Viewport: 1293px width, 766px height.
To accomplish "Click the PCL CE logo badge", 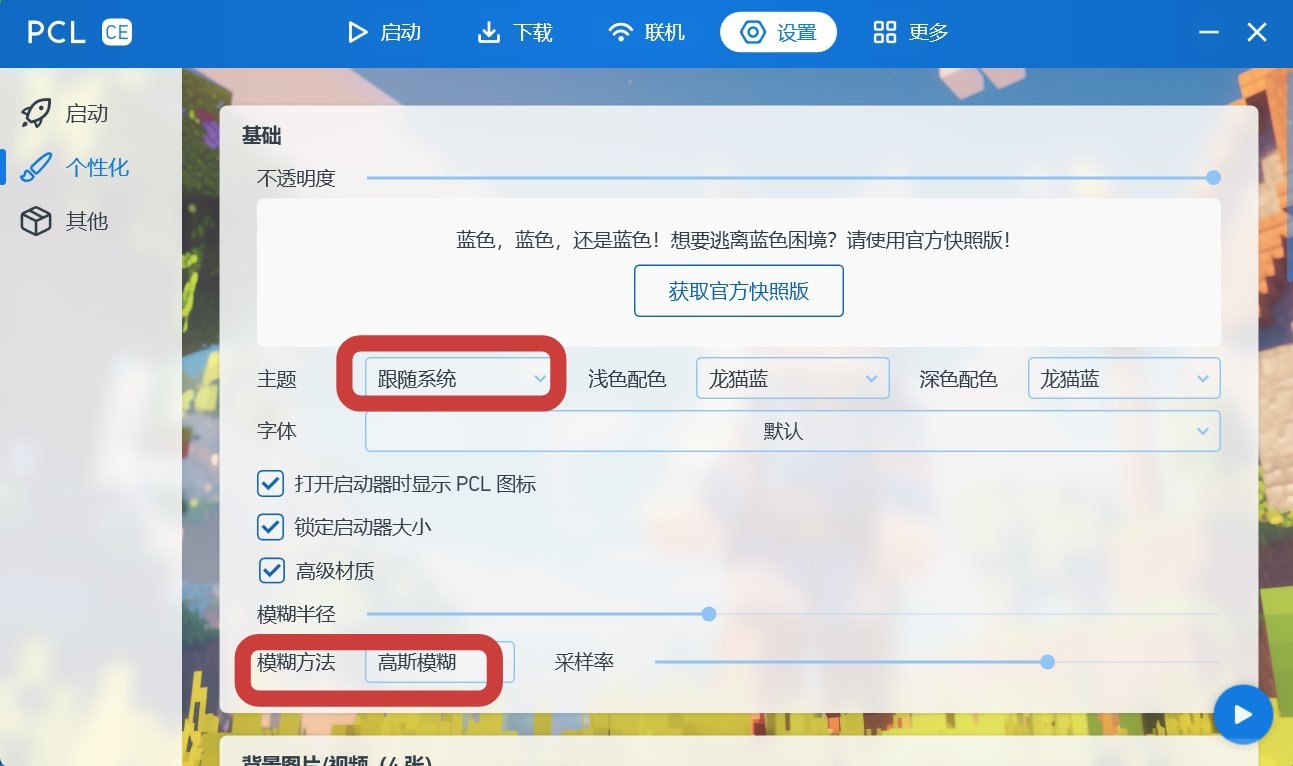I will click(117, 32).
